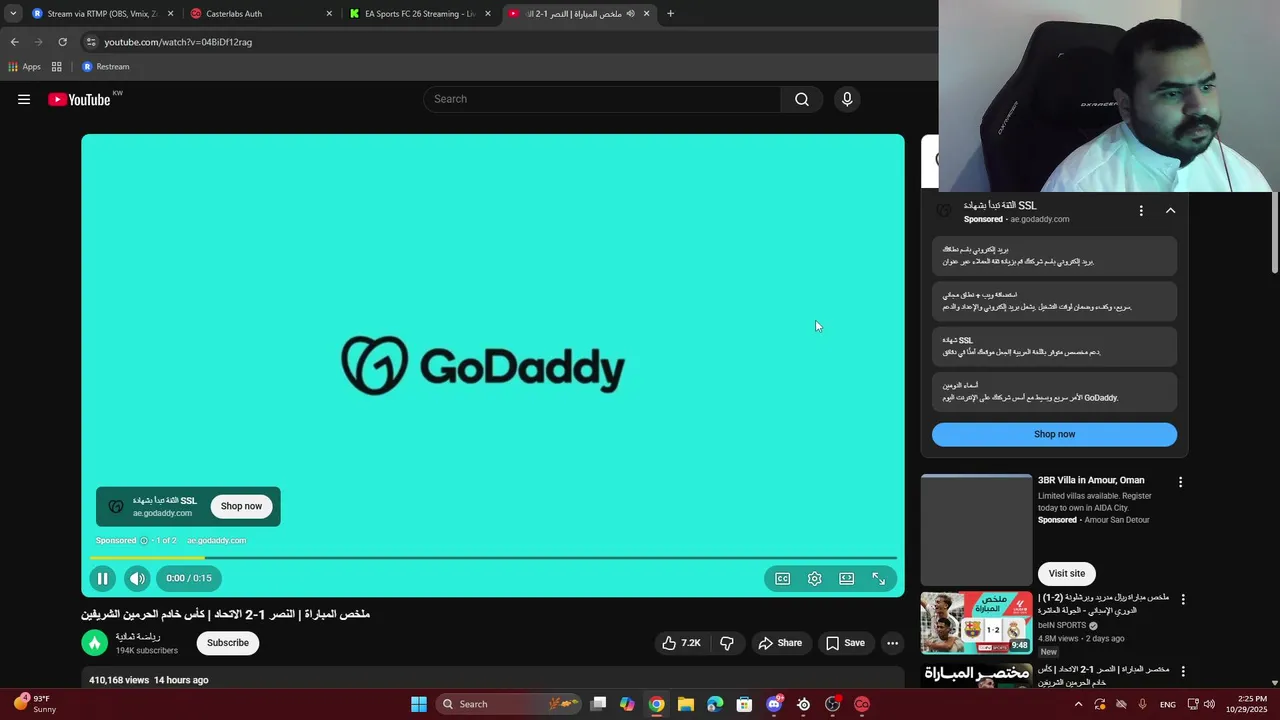Pause the video ad

[102, 578]
